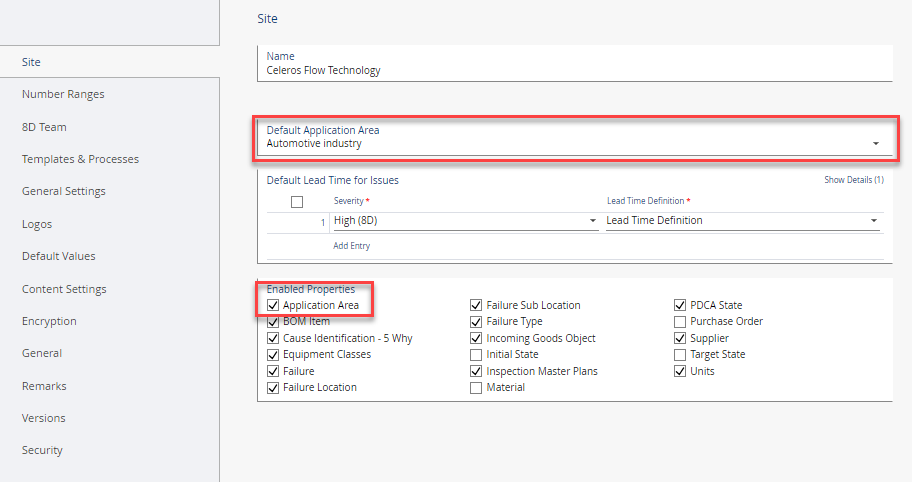Click the Add Entry link
The height and width of the screenshot is (482, 912).
coord(351,245)
